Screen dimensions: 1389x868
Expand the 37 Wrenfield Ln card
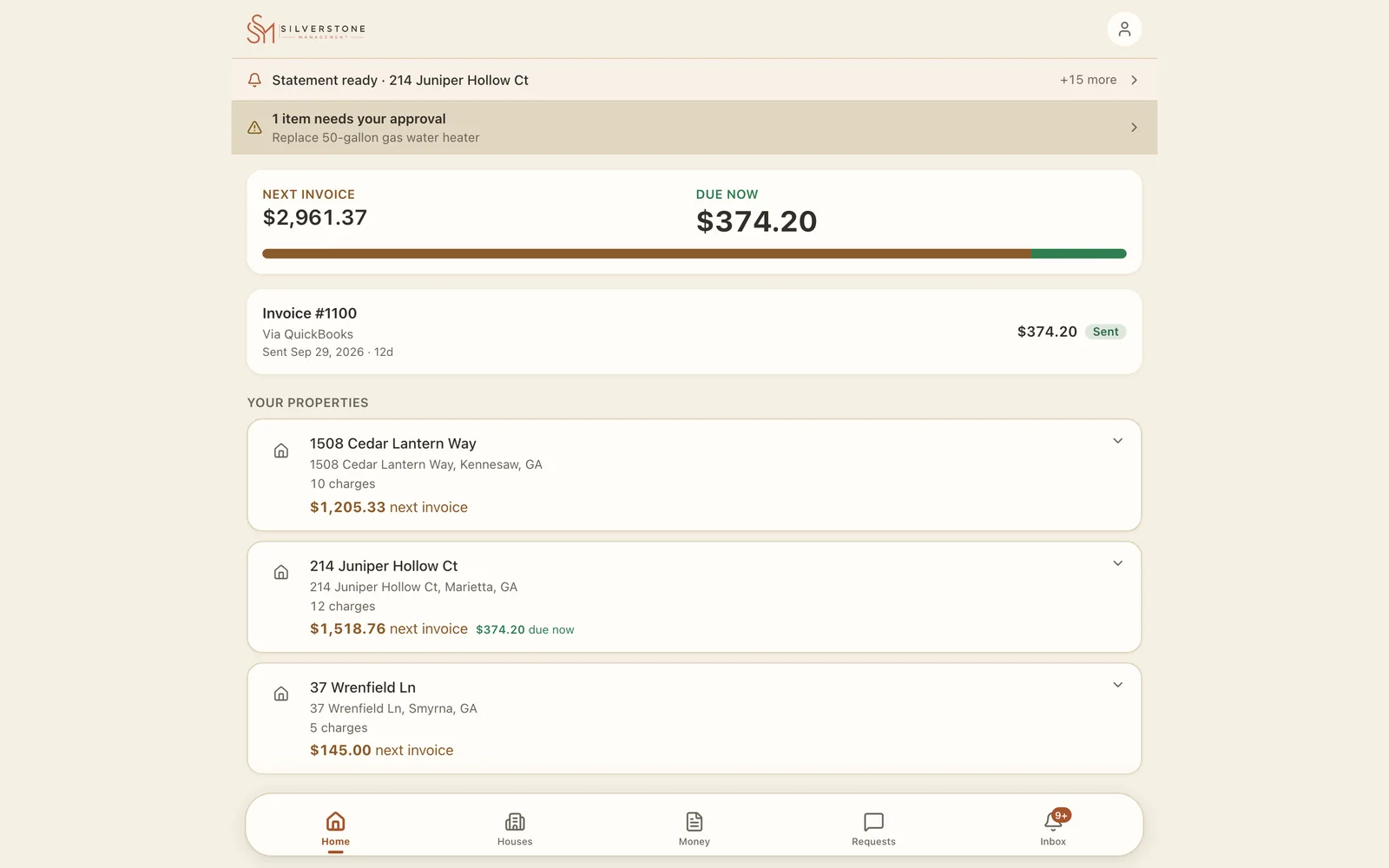(x=1117, y=685)
